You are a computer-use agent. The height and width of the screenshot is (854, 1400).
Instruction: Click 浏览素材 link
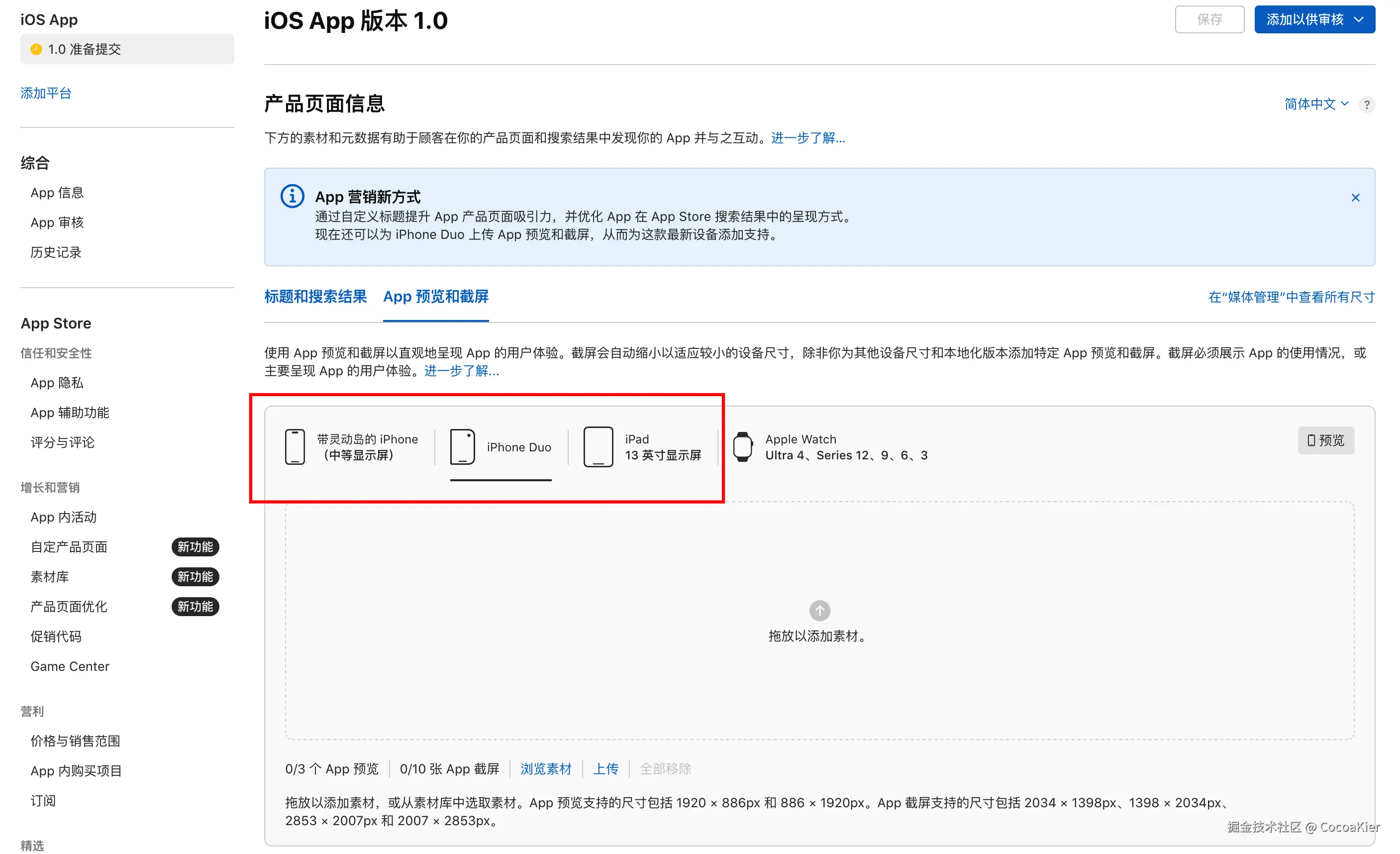(545, 769)
